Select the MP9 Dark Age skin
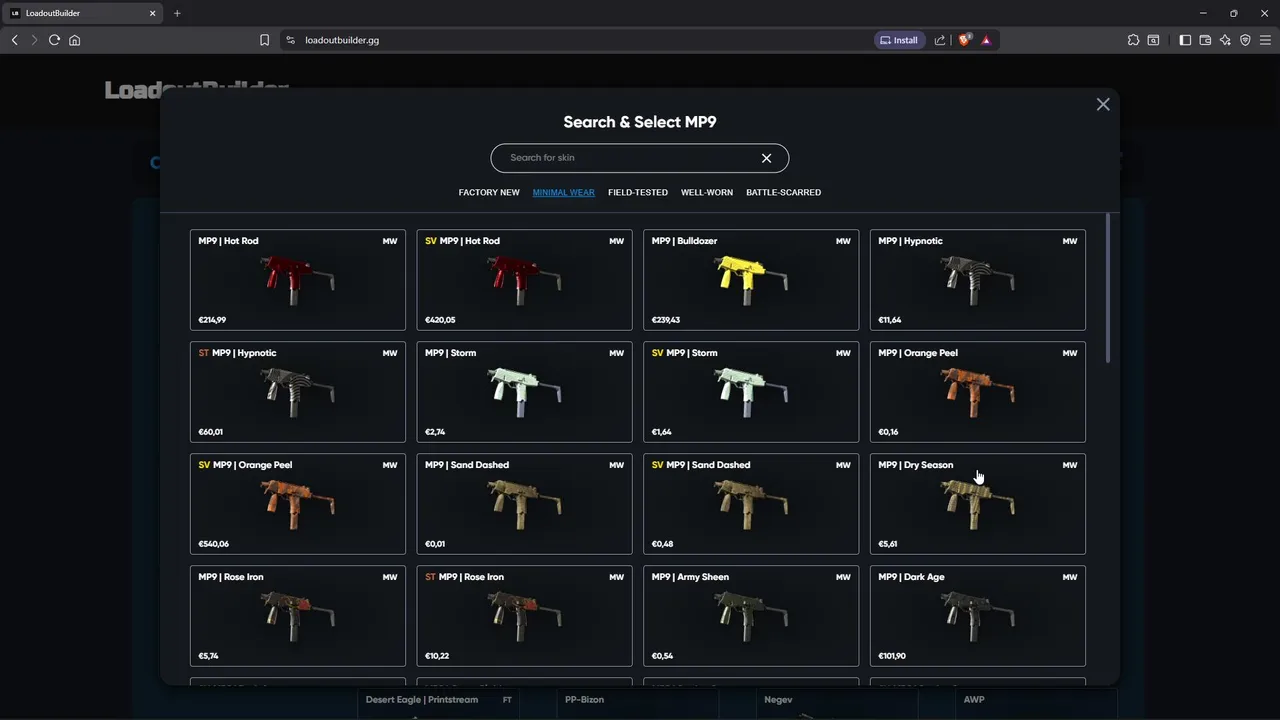Screen dimensions: 1280x720 coord(977,616)
